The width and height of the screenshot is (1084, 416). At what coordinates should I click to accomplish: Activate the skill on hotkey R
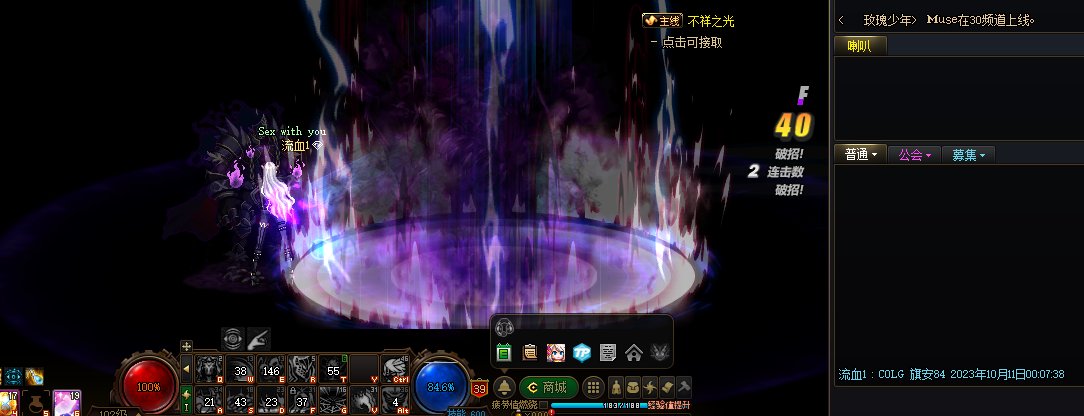302,369
